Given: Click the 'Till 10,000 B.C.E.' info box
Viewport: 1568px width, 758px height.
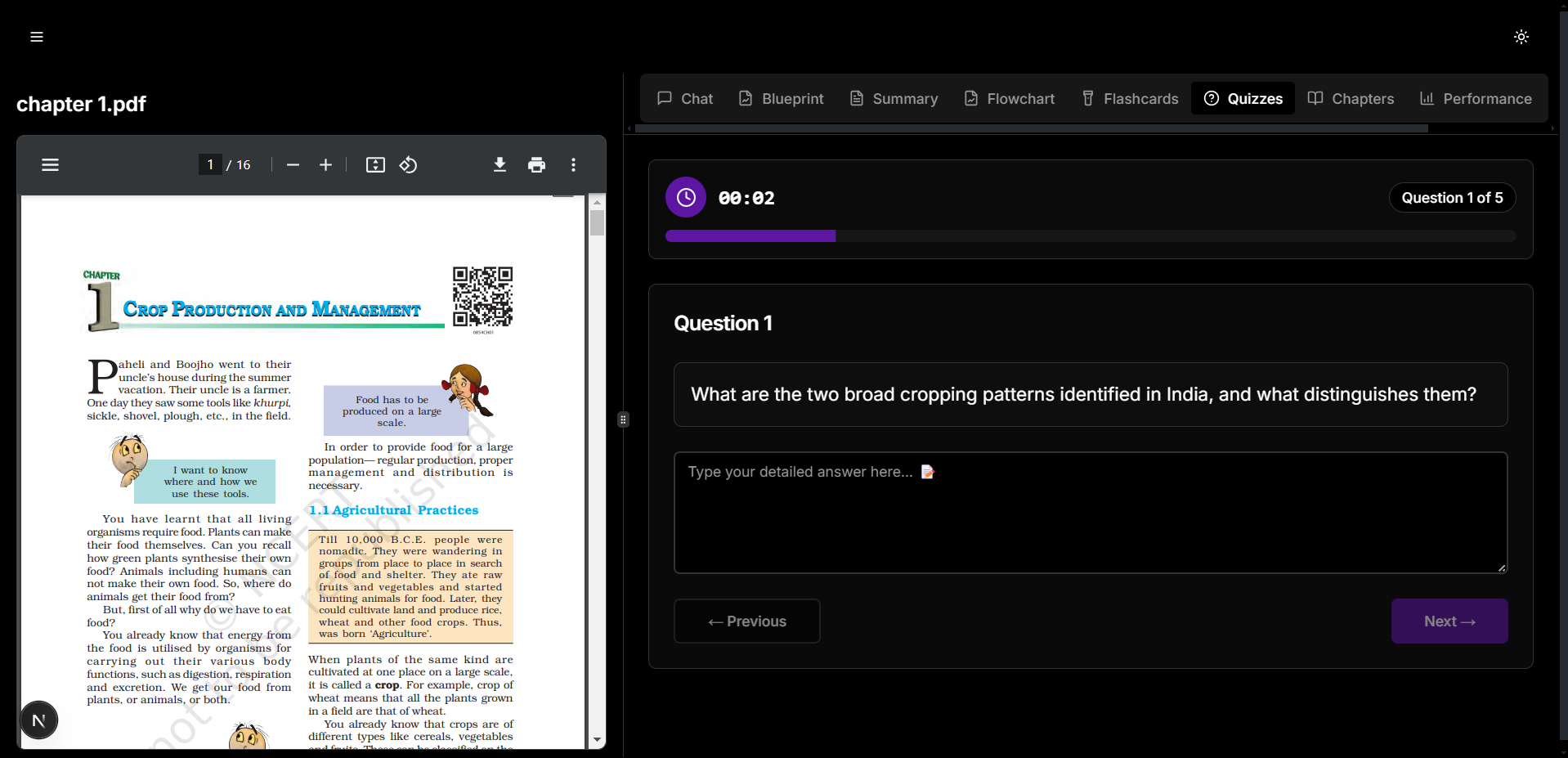Looking at the screenshot, I should point(410,586).
